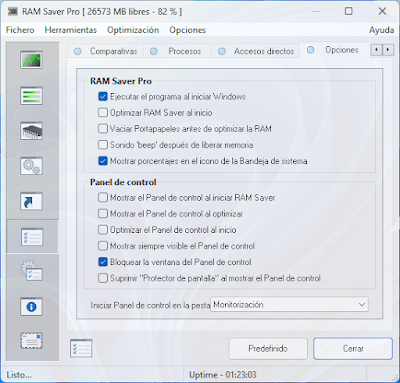Open the gears processes sidebar icon

click(31, 166)
